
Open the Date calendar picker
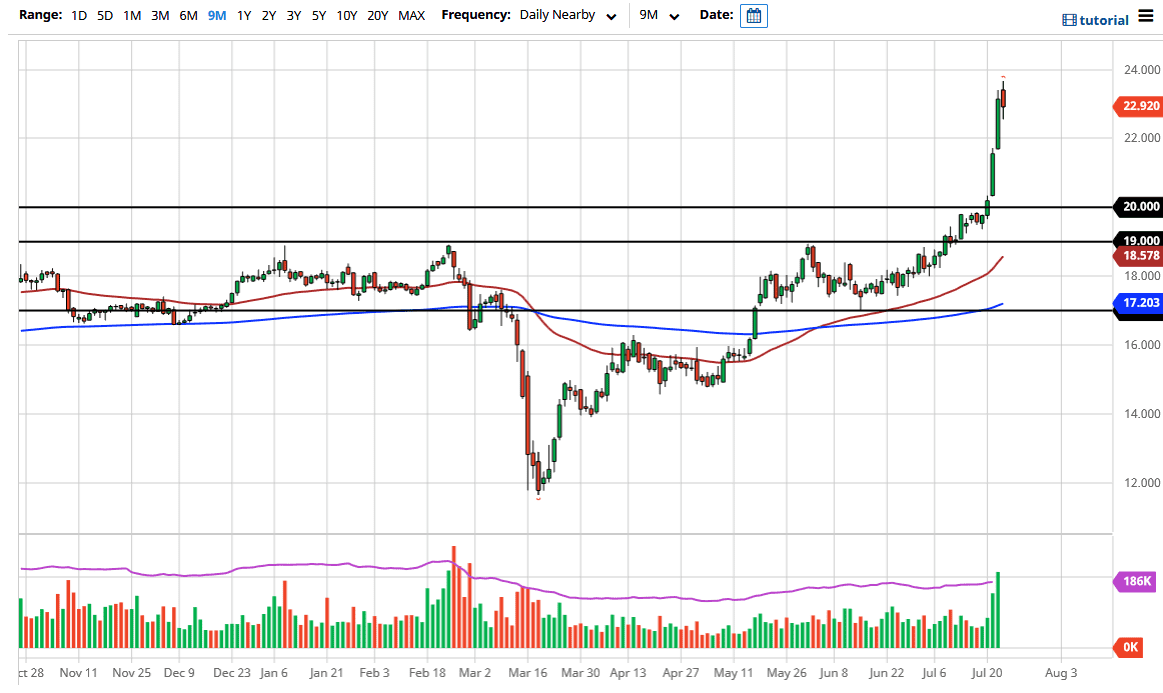753,16
